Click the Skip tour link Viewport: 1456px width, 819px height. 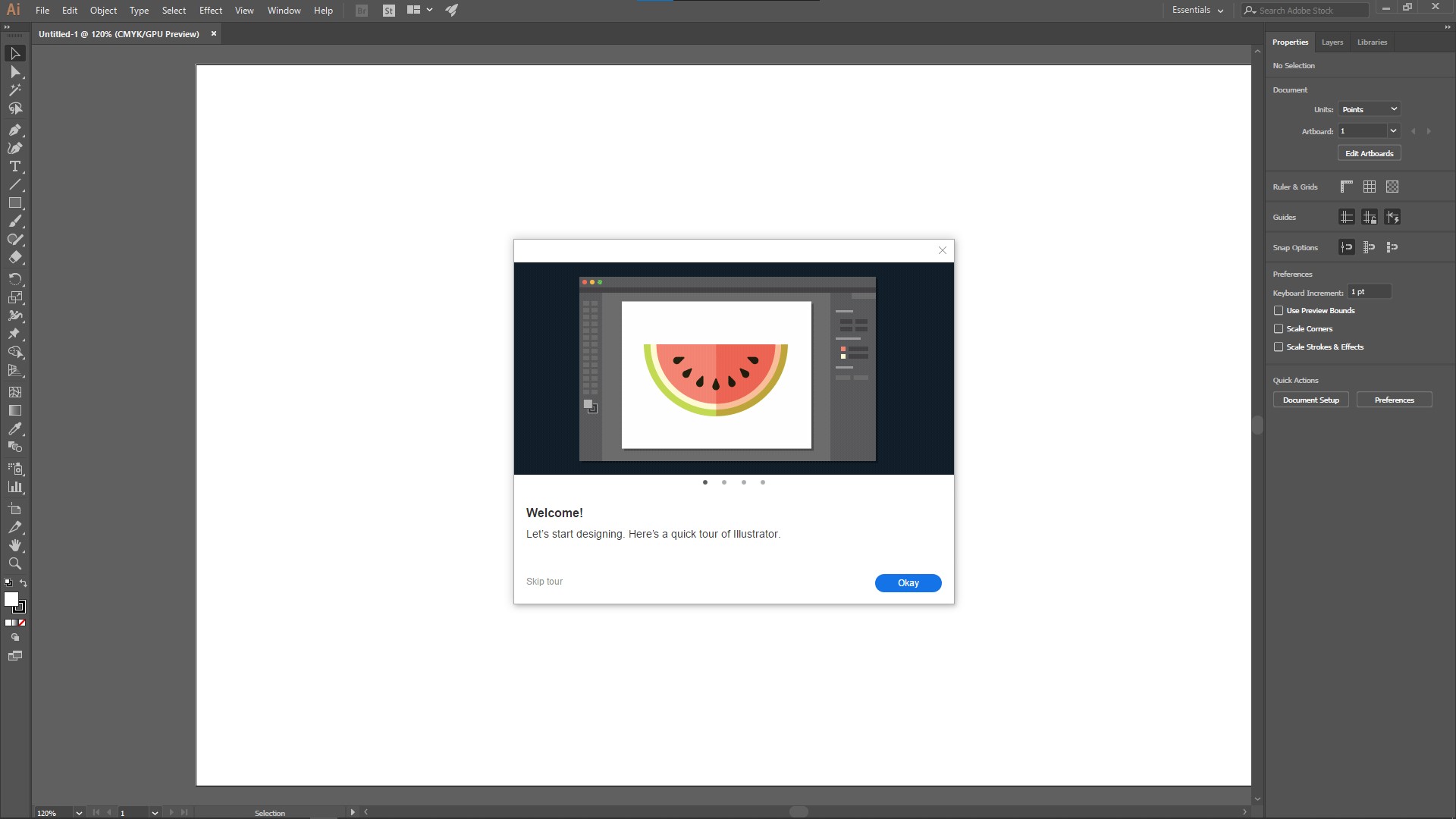tap(544, 582)
